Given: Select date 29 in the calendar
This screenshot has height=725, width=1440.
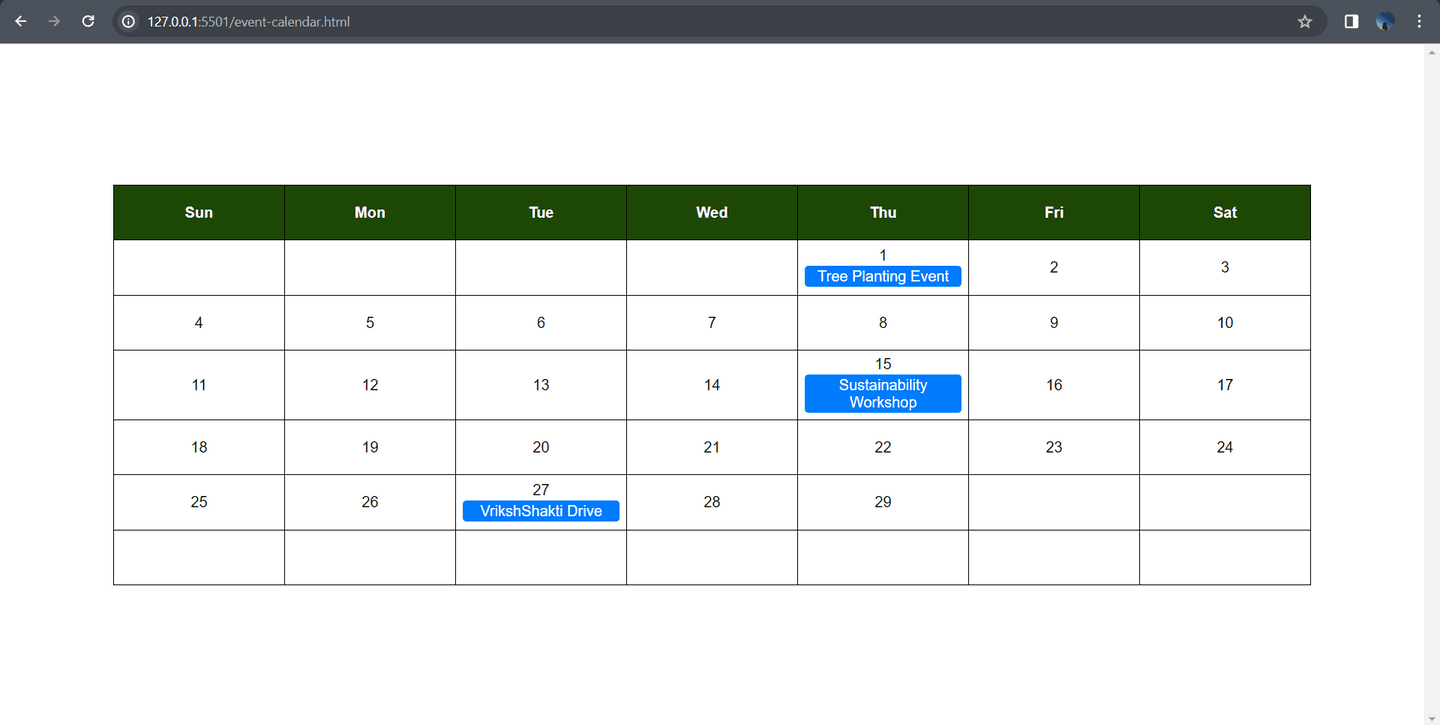Looking at the screenshot, I should point(883,502).
